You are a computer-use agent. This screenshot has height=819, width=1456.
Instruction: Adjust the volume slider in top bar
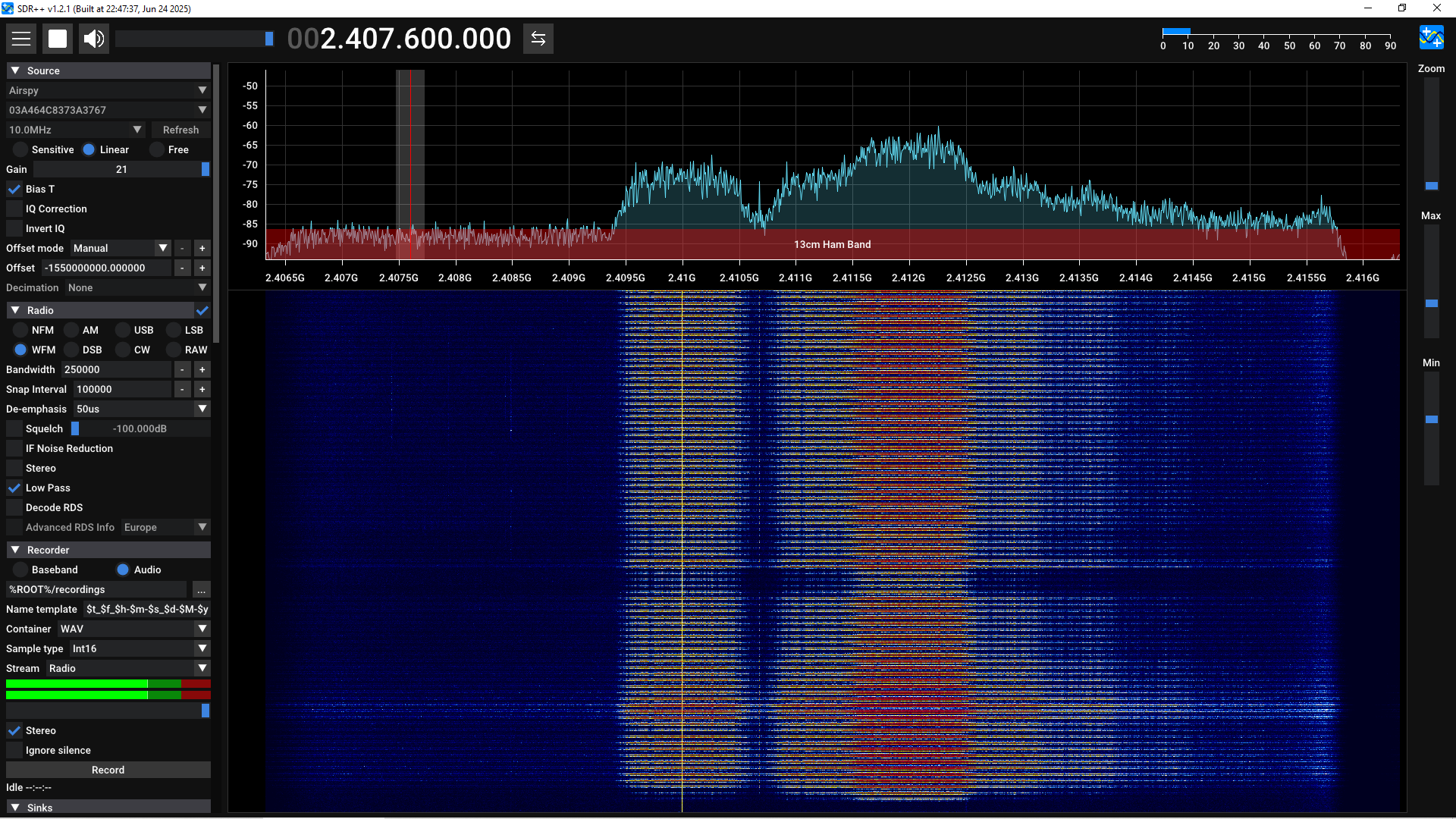click(195, 39)
